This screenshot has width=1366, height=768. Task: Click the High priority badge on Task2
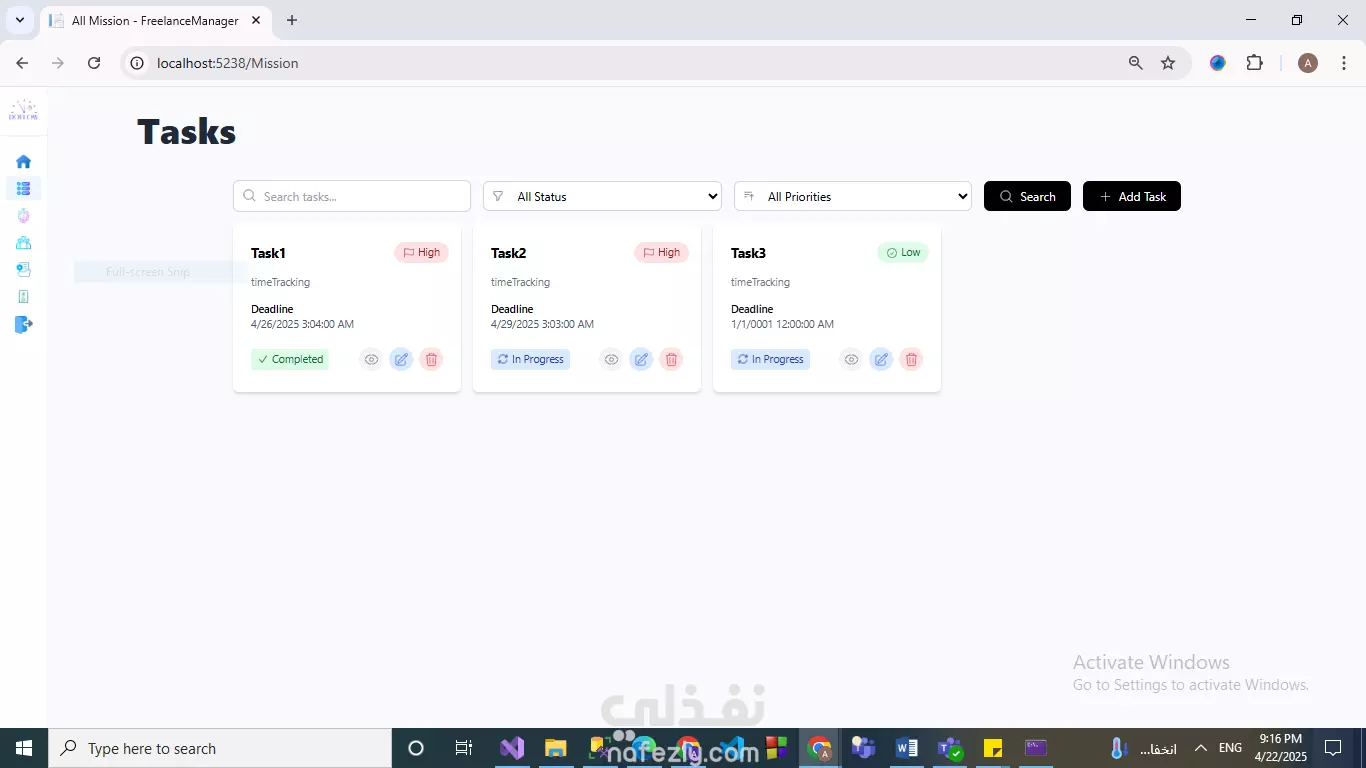(x=661, y=252)
